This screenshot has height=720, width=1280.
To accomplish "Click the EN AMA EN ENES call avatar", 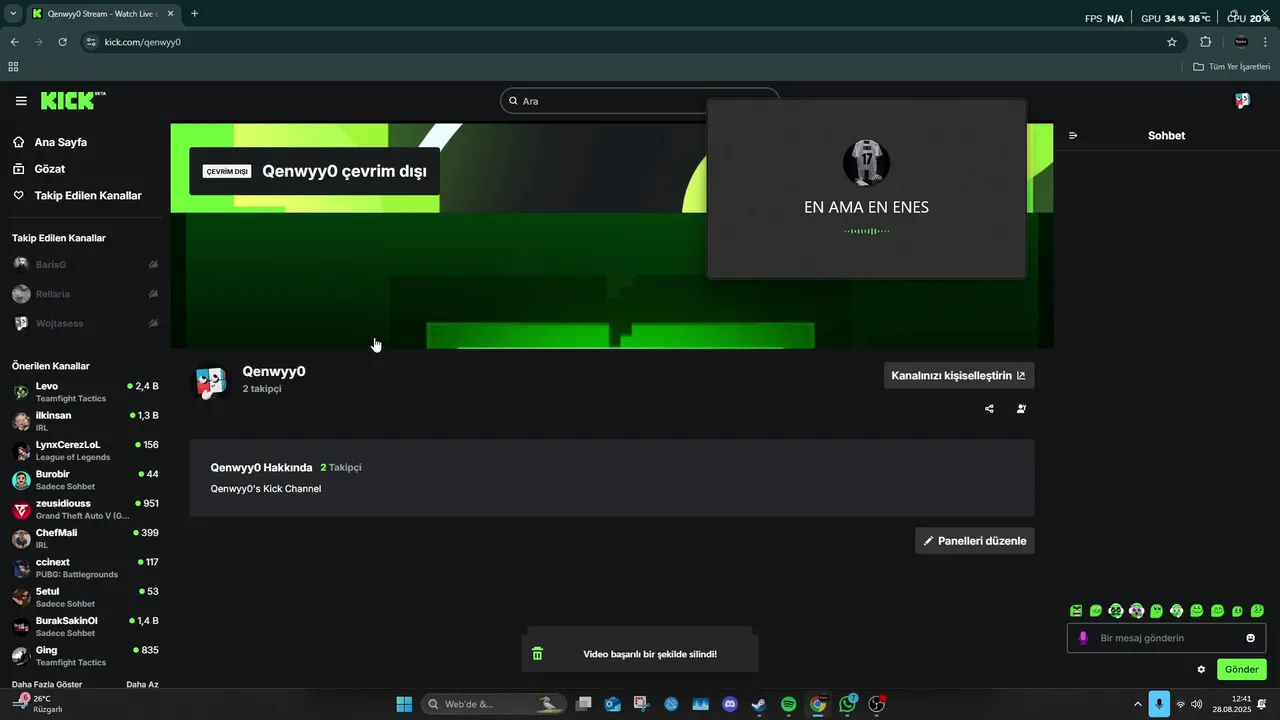I will pos(866,162).
